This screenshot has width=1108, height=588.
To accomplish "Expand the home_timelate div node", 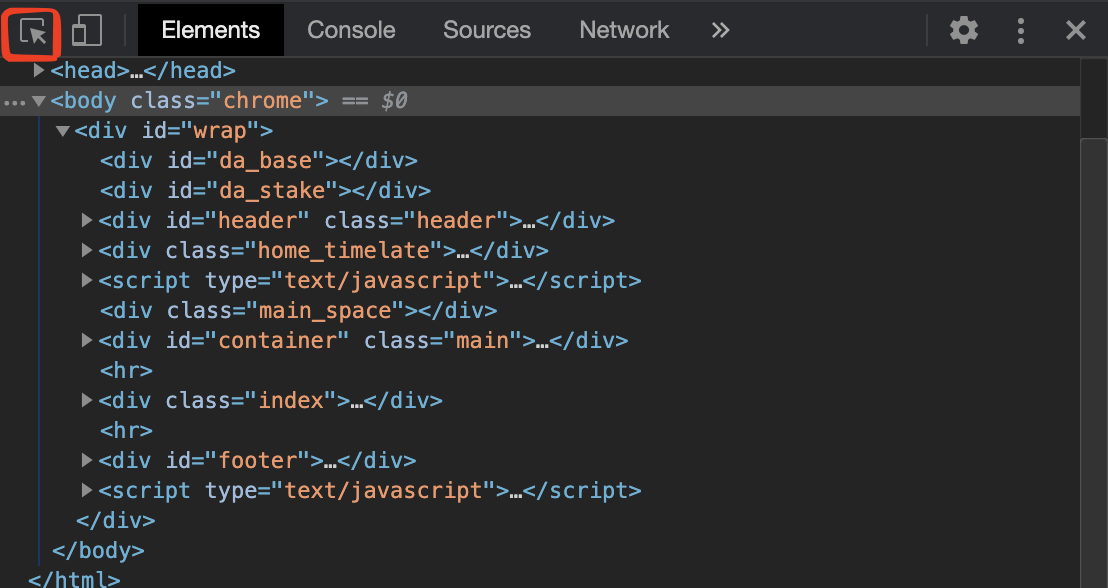I will 87,250.
